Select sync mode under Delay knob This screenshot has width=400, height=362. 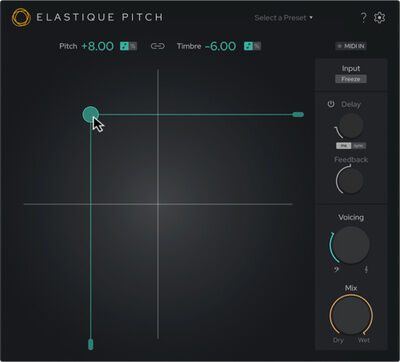point(359,146)
